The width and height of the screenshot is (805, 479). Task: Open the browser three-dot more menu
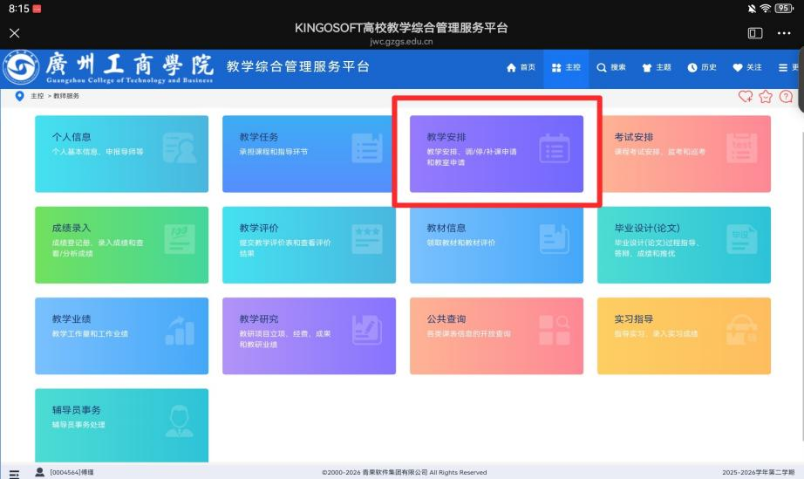click(784, 33)
